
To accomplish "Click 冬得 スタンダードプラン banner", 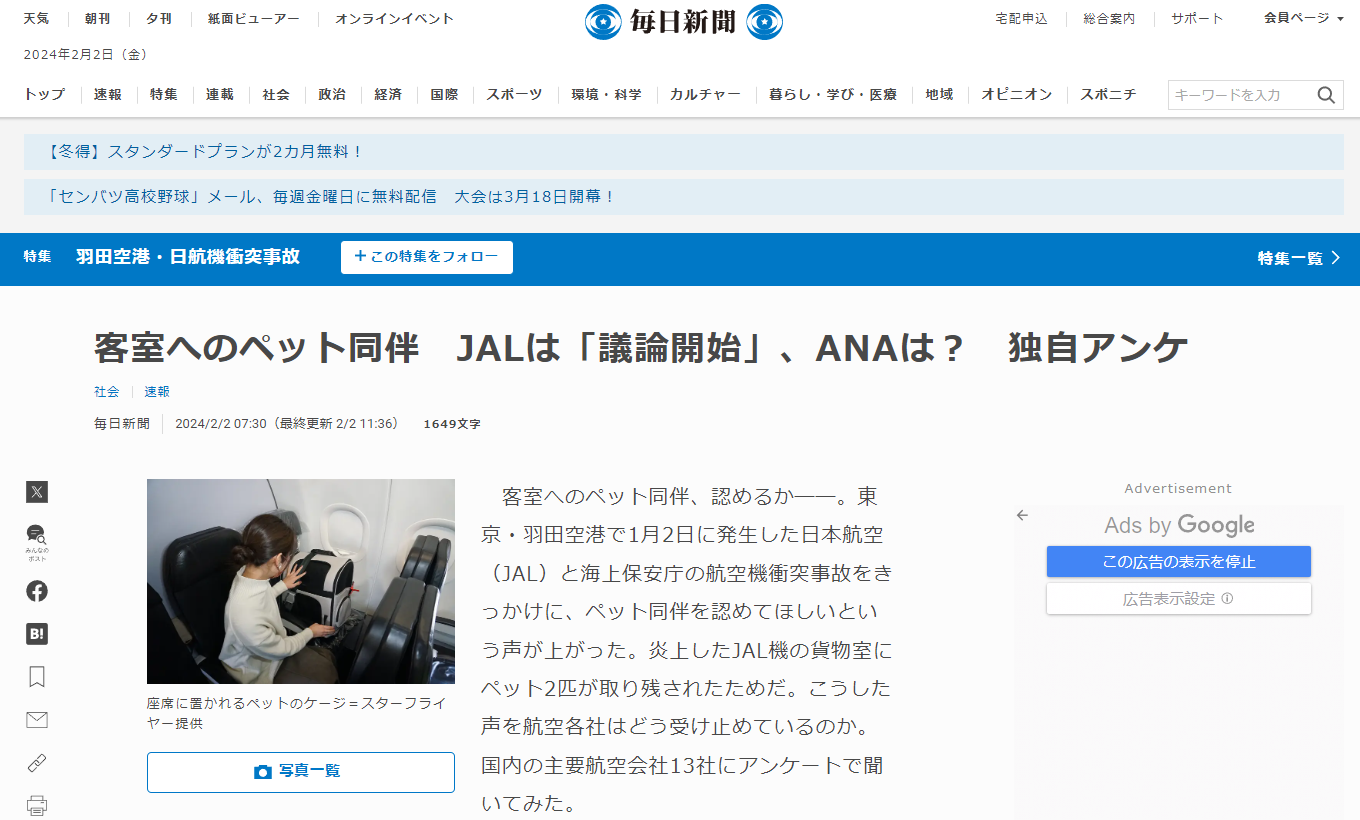I will point(684,152).
